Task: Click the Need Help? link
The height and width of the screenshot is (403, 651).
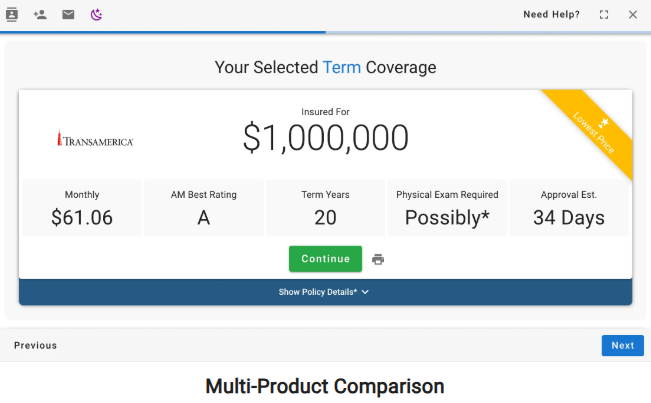Action: pos(551,15)
